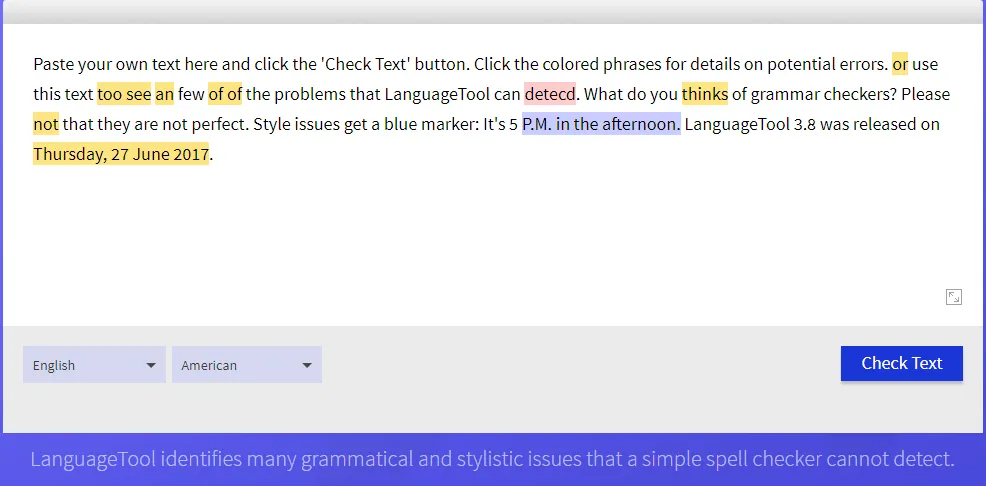
Task: Click the highlighted word 'an'
Action: 164,94
